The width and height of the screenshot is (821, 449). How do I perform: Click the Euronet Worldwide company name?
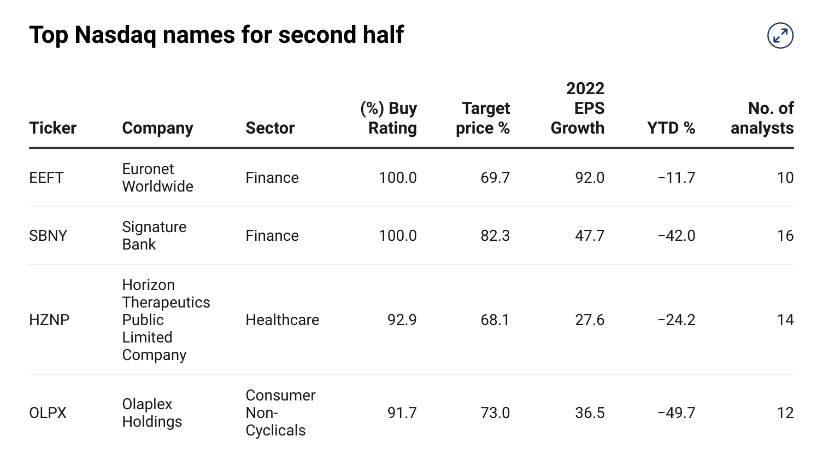157,178
